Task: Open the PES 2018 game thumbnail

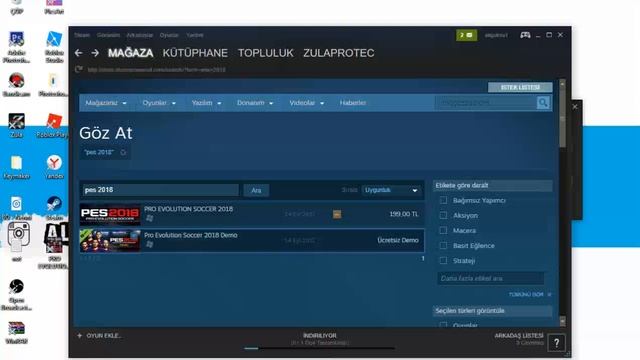Action: tap(110, 215)
